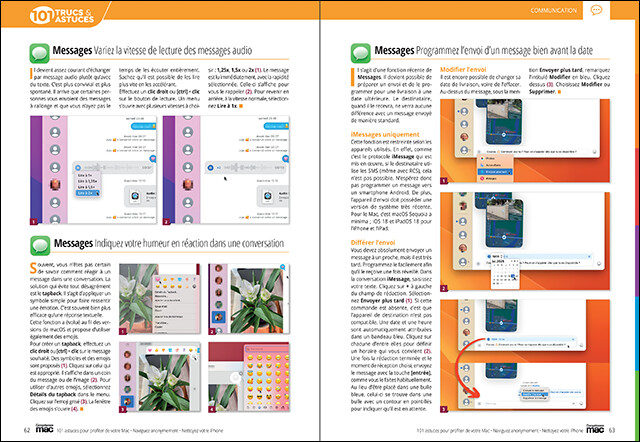The width and height of the screenshot is (640, 442).
Task: Click the speech bubble icon next to COMMUNICATION
Action: [x=596, y=10]
